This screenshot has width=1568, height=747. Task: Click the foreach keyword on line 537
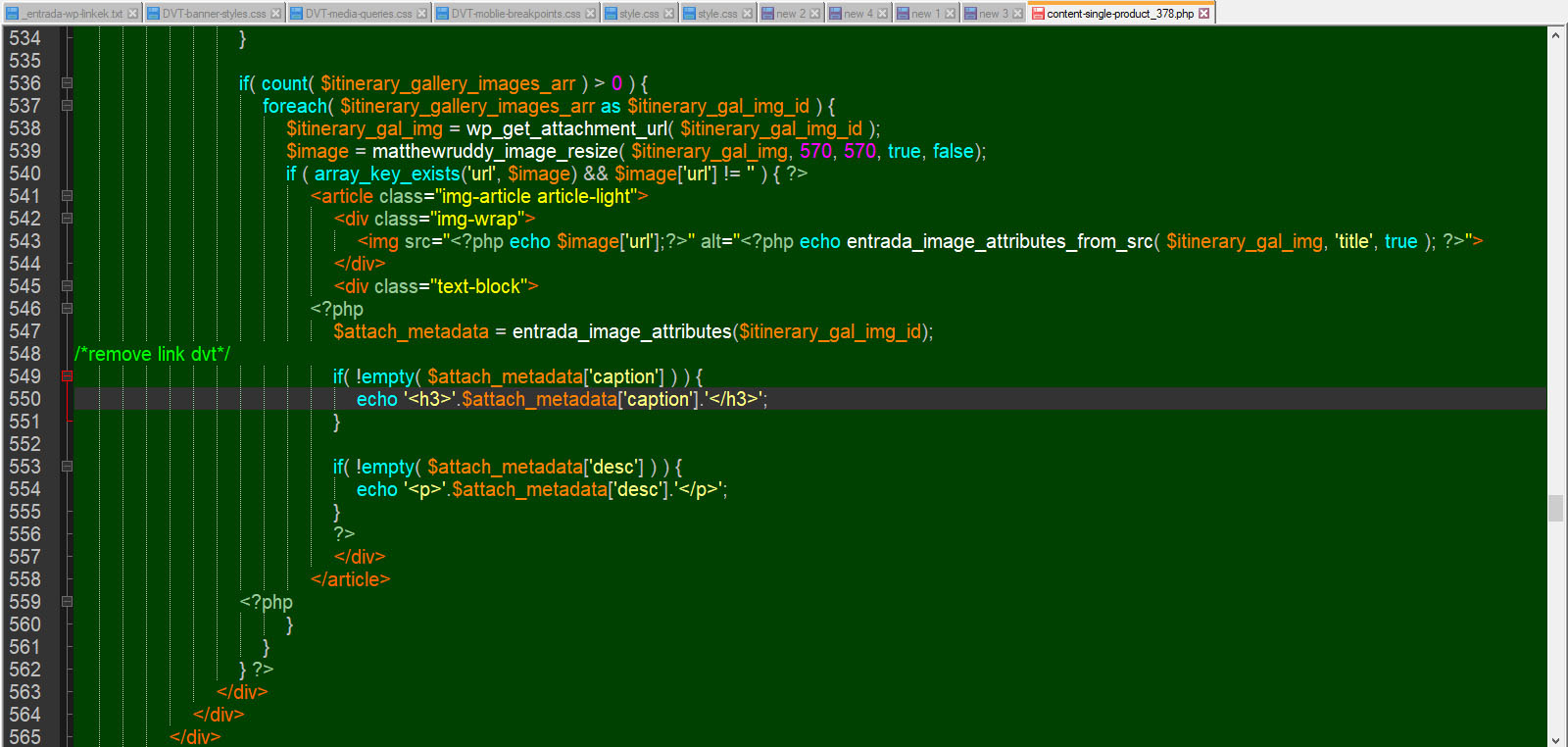coord(295,106)
